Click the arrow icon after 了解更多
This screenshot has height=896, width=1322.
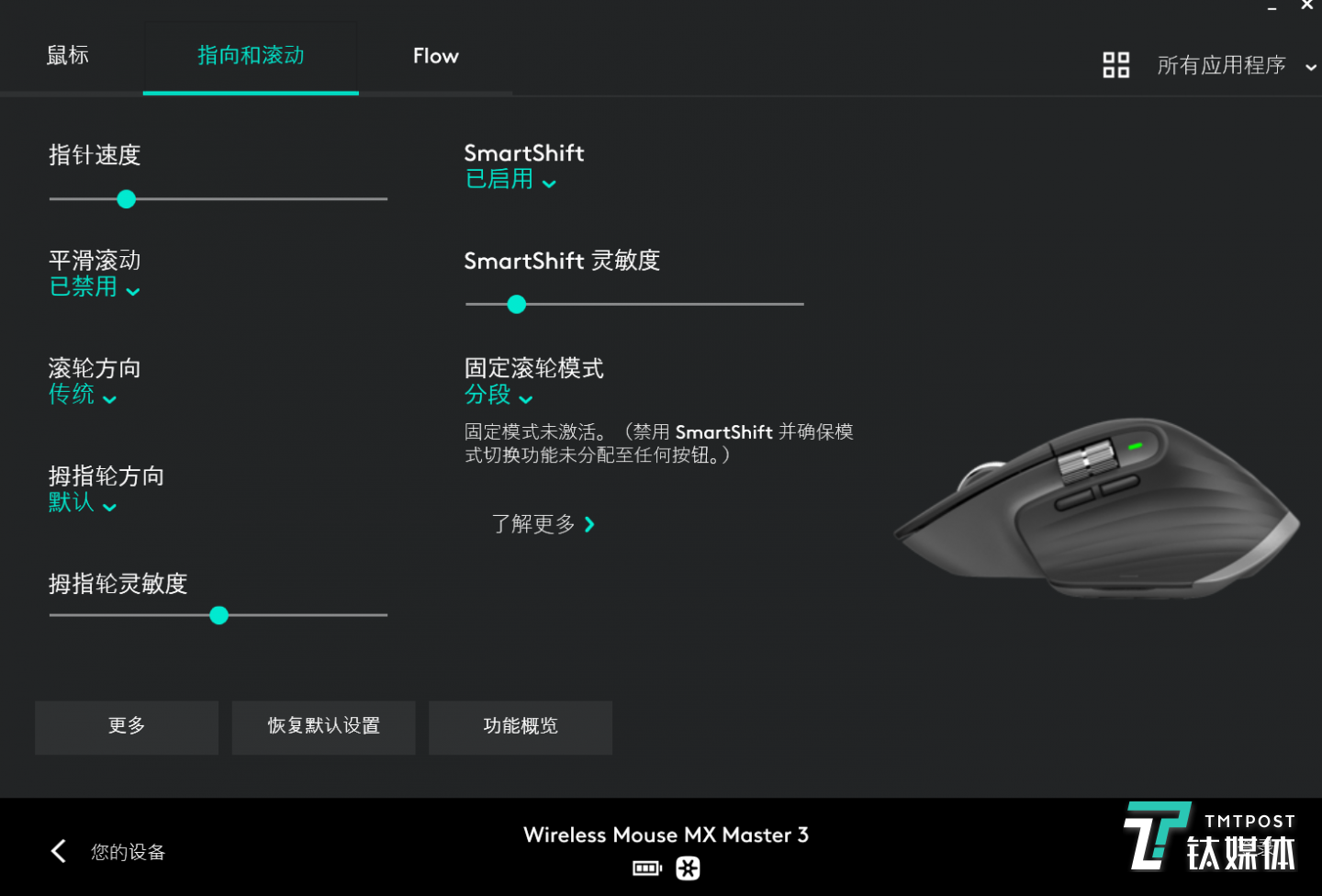589,524
